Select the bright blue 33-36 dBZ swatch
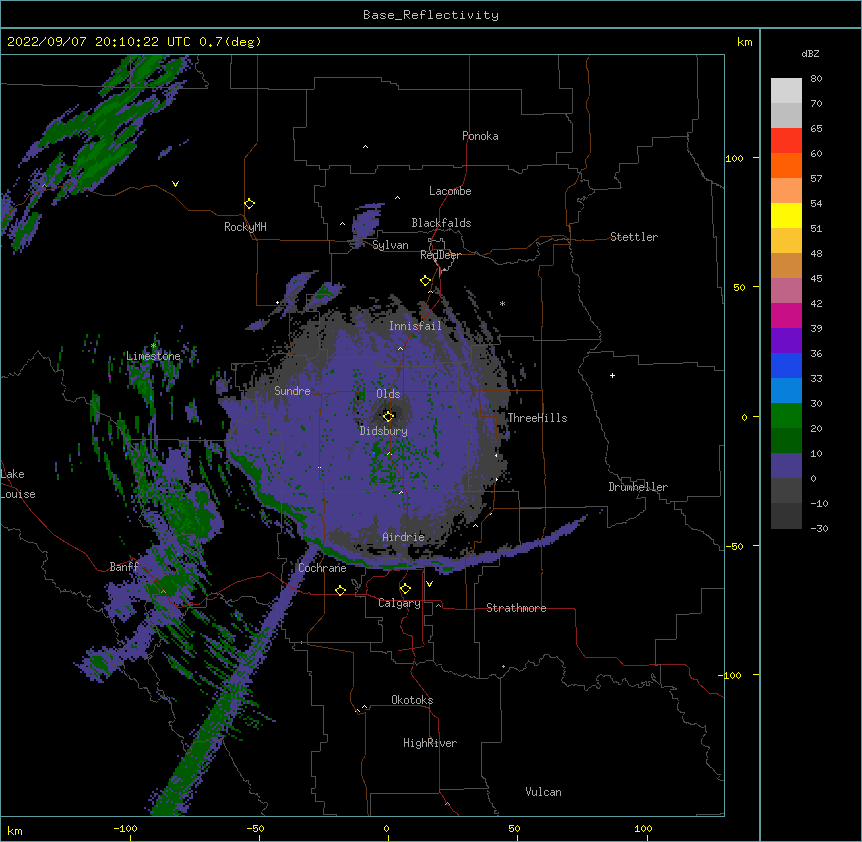Screen dimensions: 862x842 click(786, 365)
